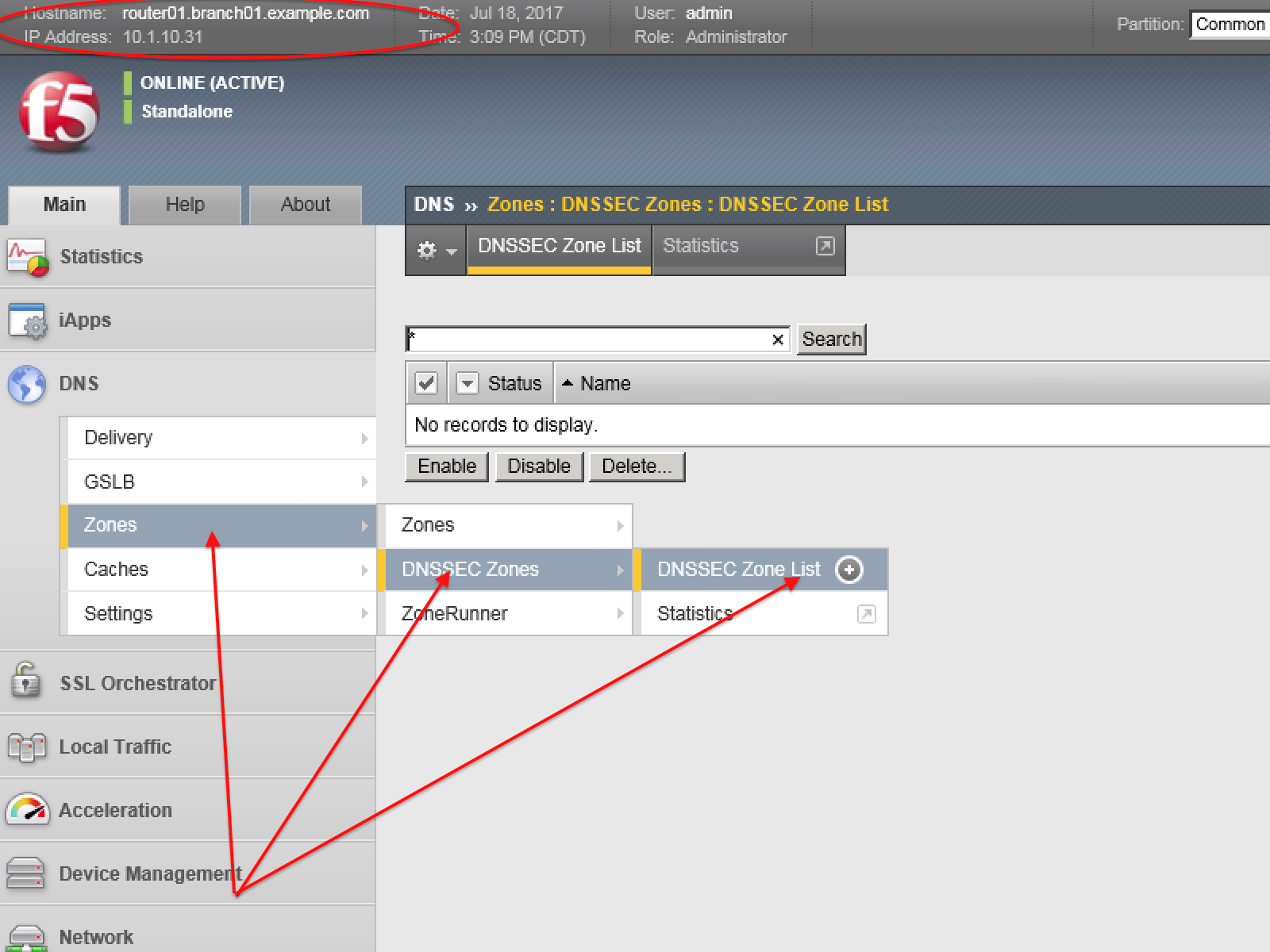
Task: Select the DNSSEC Zone List tab
Action: [x=560, y=249]
